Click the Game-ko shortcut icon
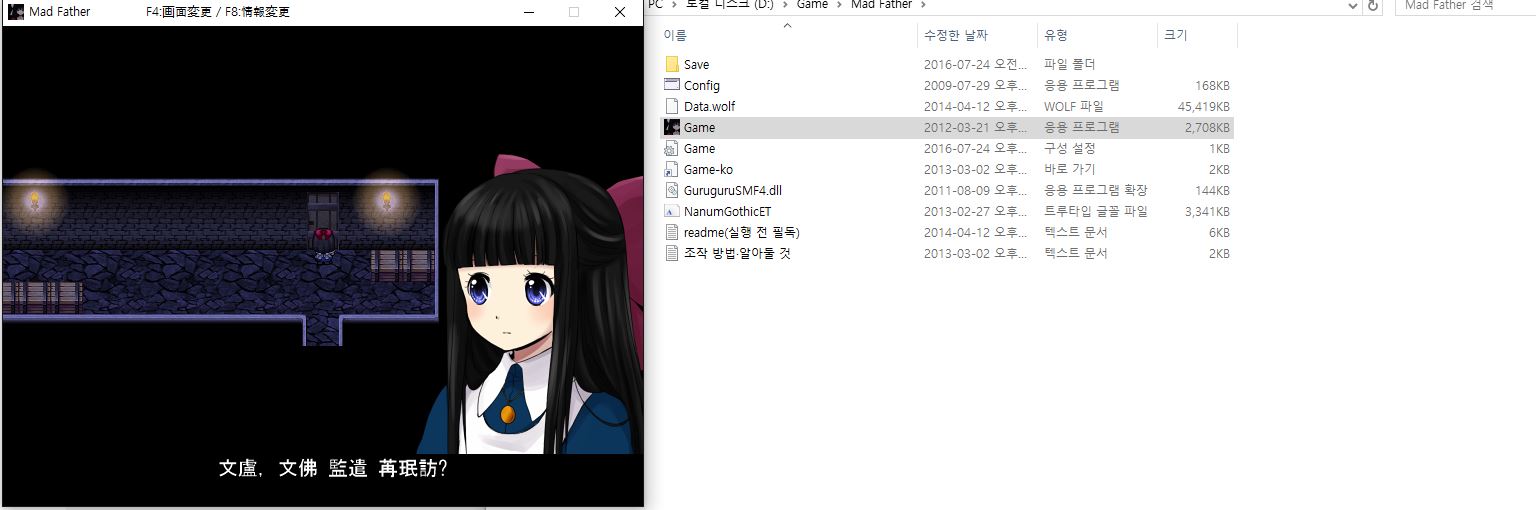 672,169
